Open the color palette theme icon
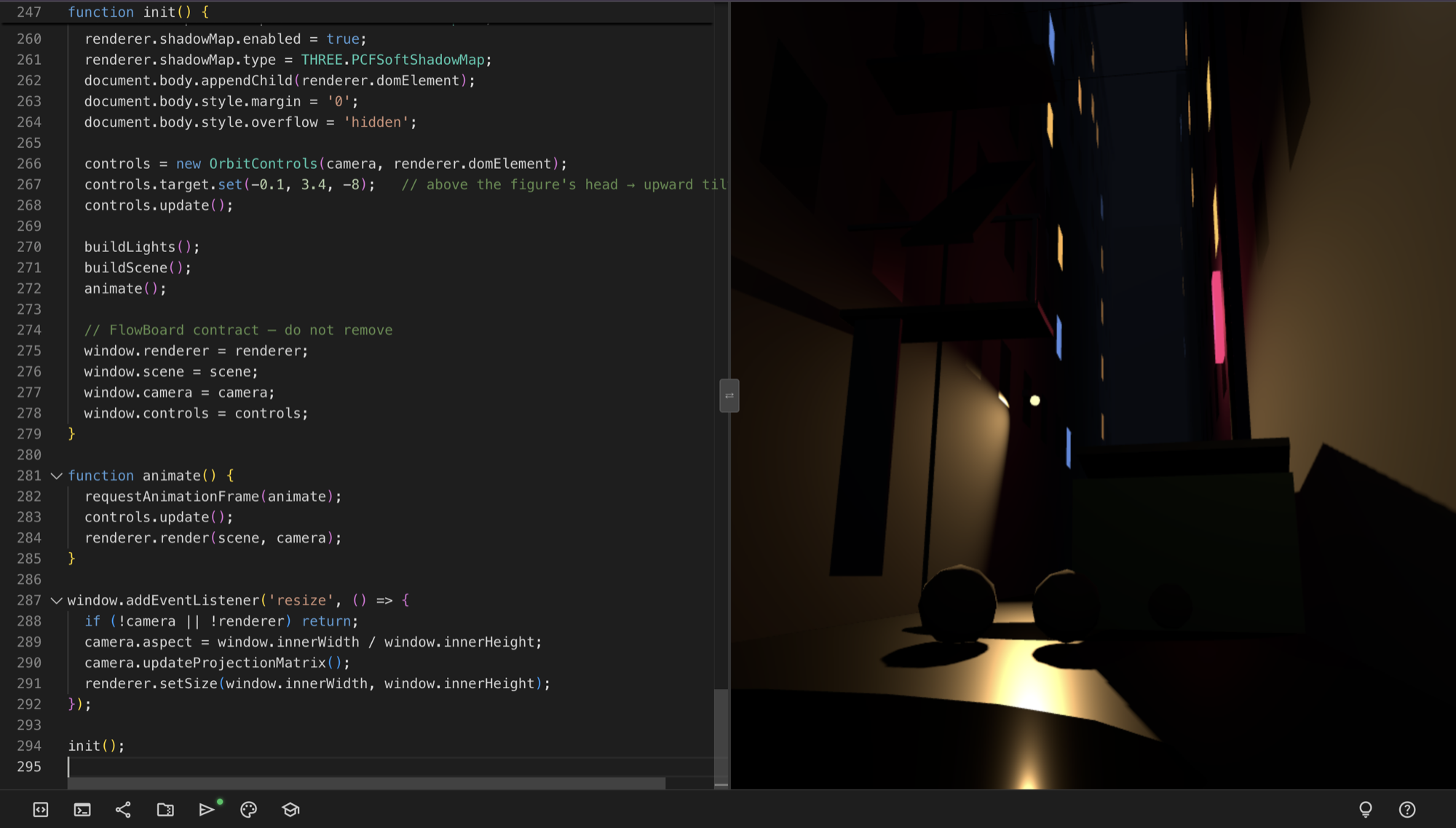This screenshot has width=1456, height=828. [x=249, y=810]
